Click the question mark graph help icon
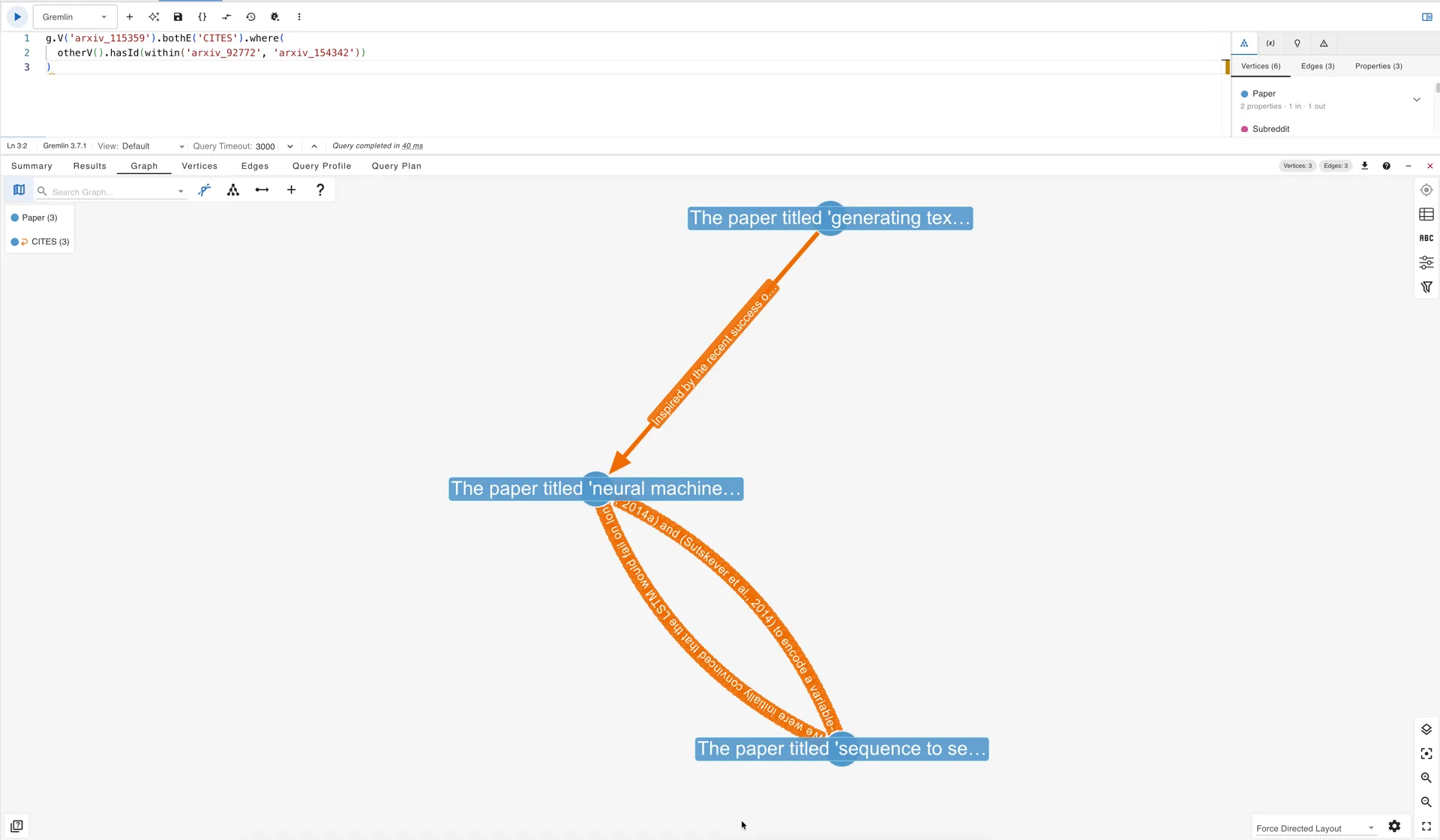1440x840 pixels. [320, 190]
